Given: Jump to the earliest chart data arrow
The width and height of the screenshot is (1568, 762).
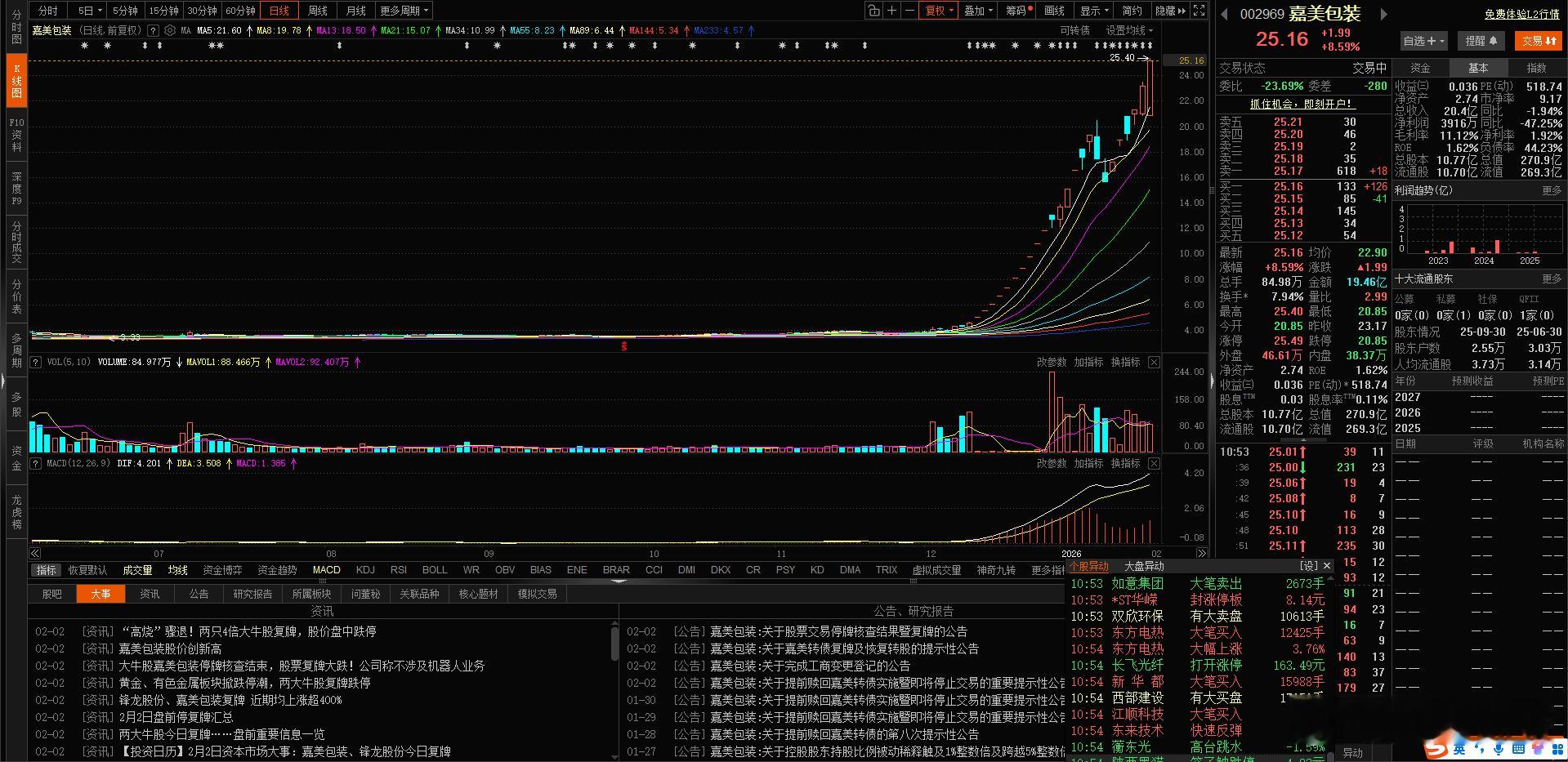Looking at the screenshot, I should [x=35, y=554].
